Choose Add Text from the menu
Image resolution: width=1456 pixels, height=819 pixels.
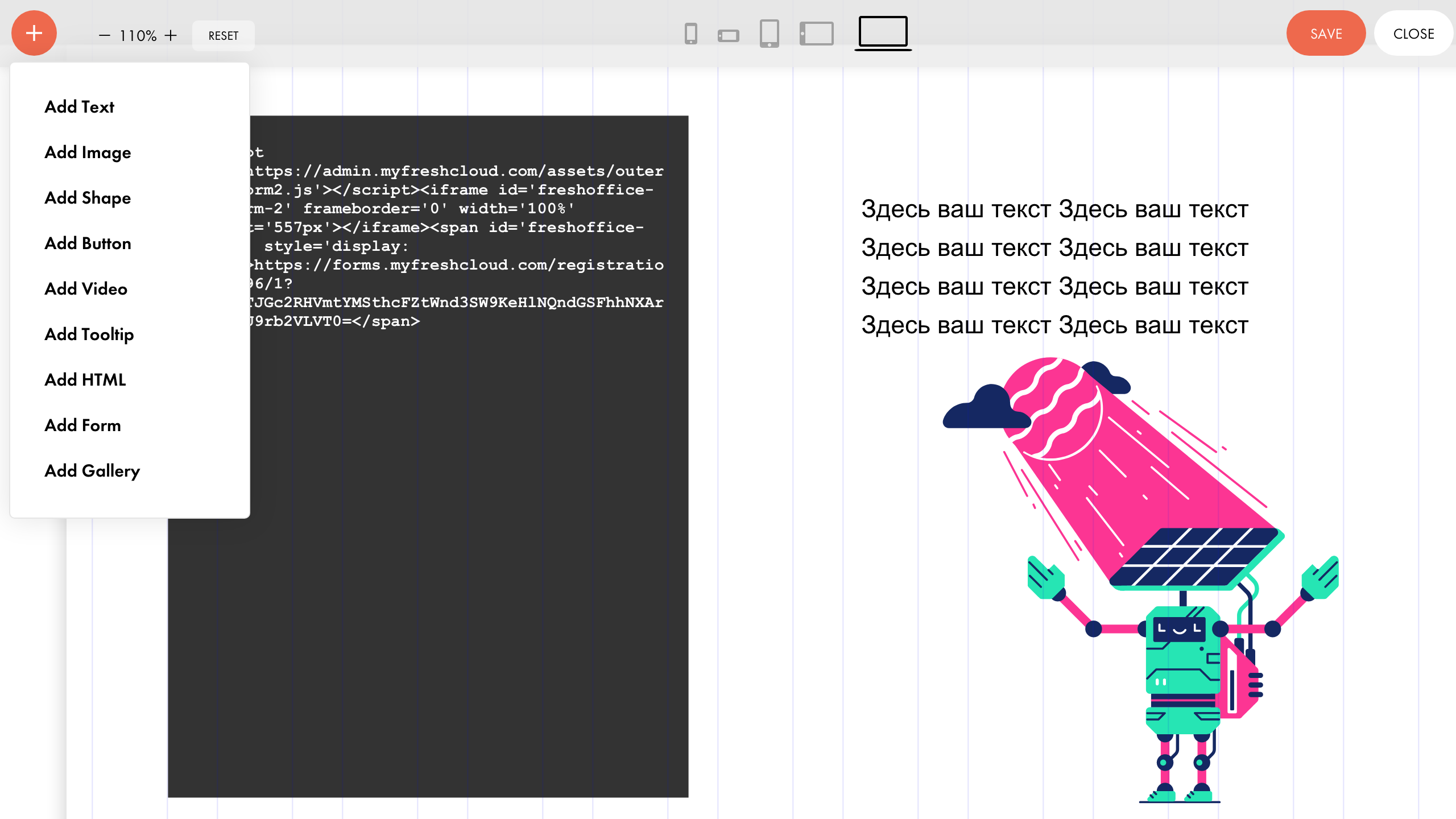click(80, 107)
